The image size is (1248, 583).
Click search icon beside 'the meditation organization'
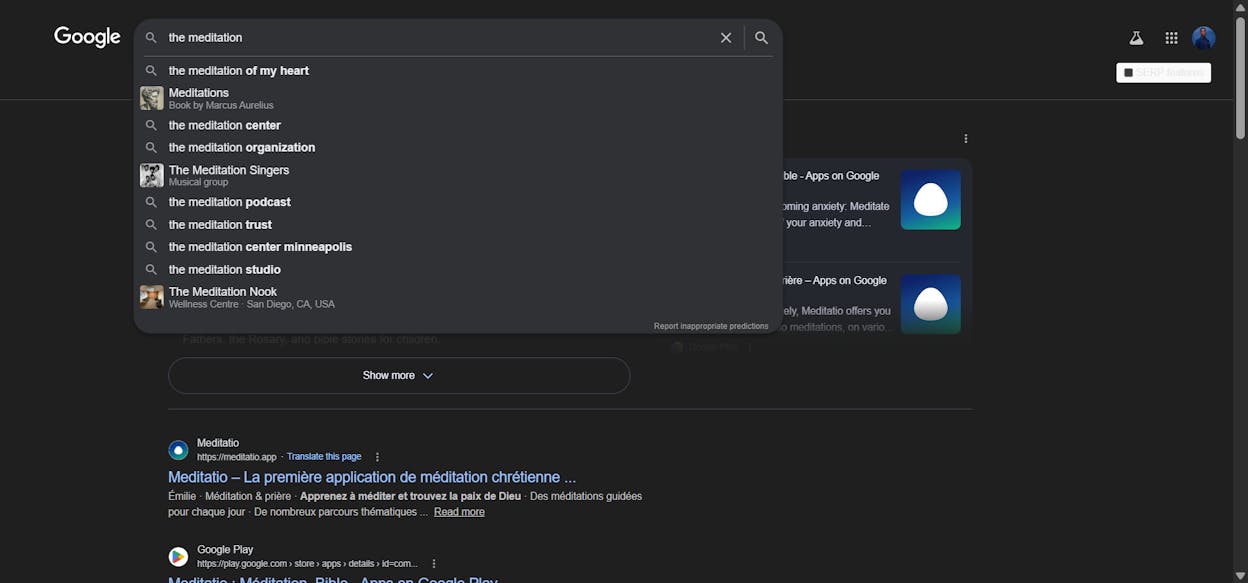pyautogui.click(x=152, y=147)
